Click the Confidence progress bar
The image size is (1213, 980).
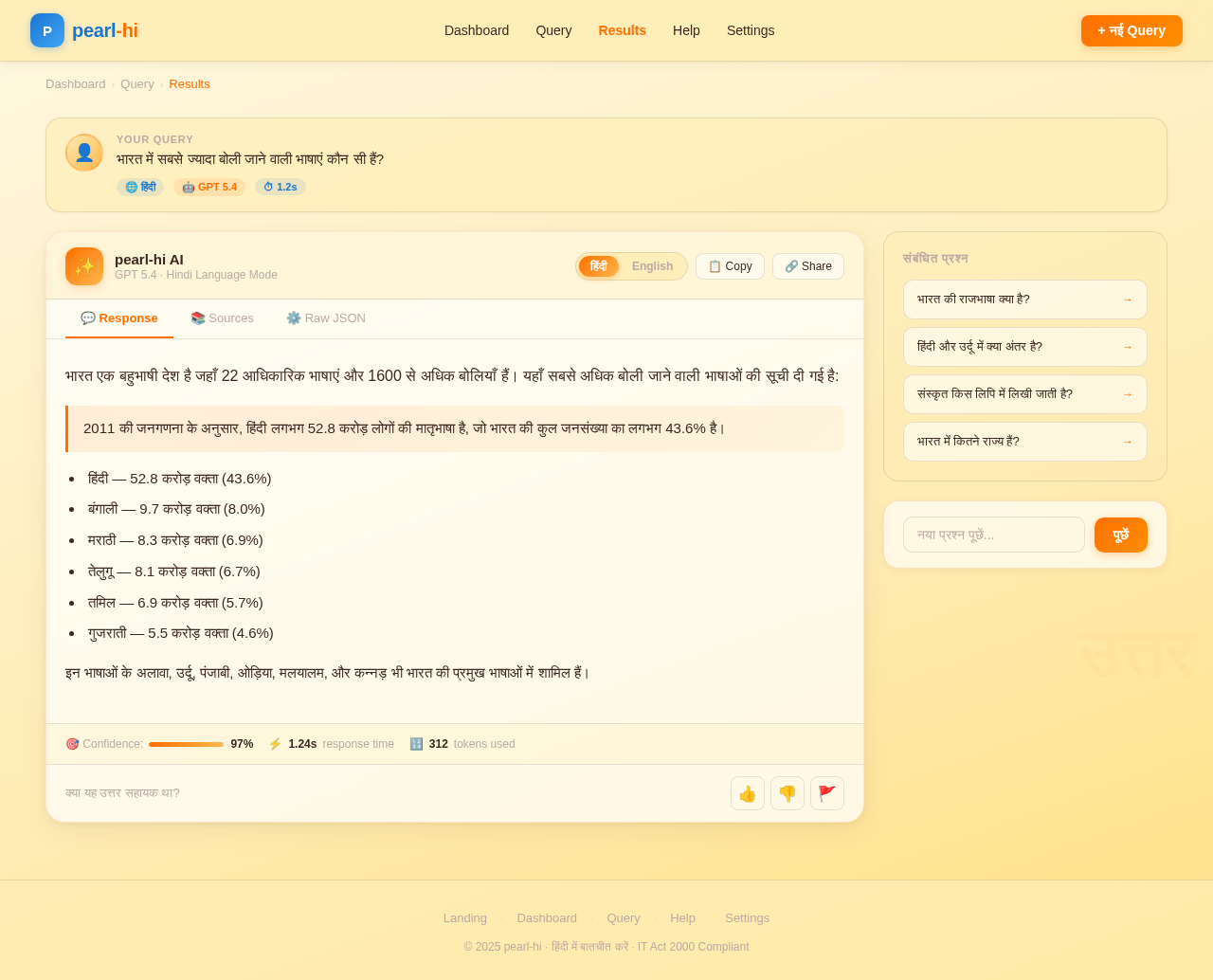tap(187, 744)
